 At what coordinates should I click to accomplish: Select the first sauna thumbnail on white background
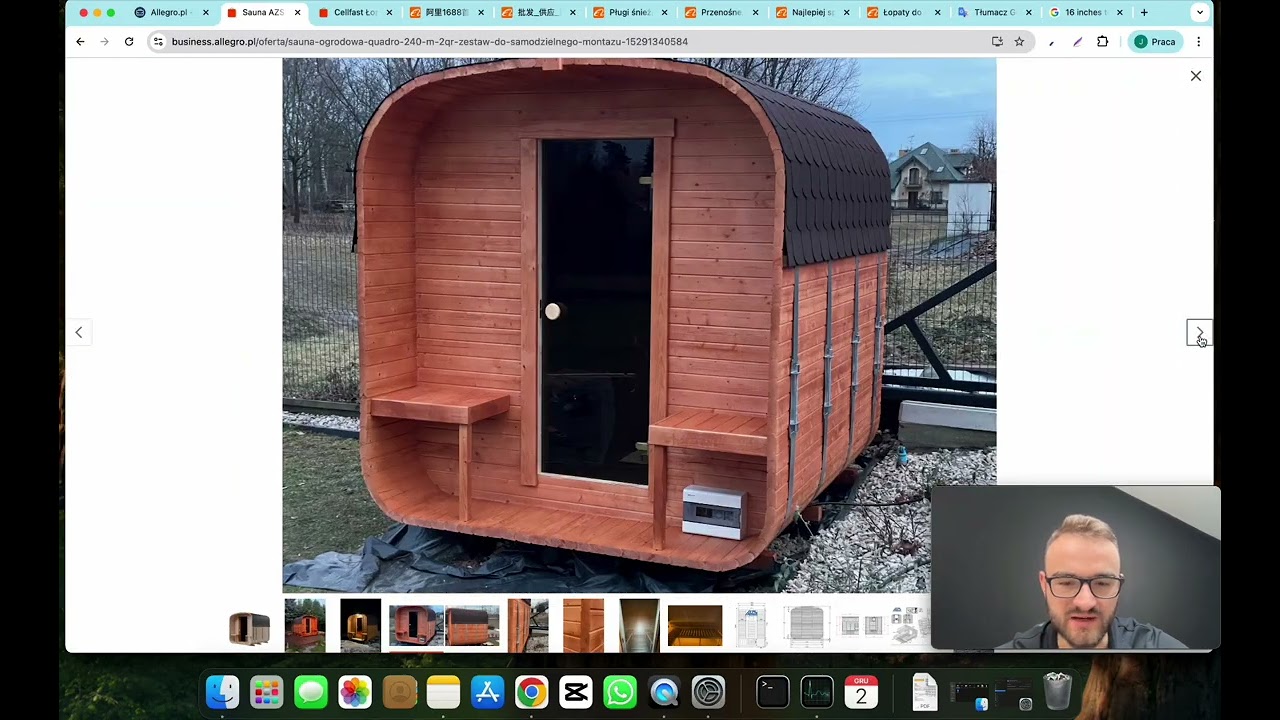[x=249, y=626]
